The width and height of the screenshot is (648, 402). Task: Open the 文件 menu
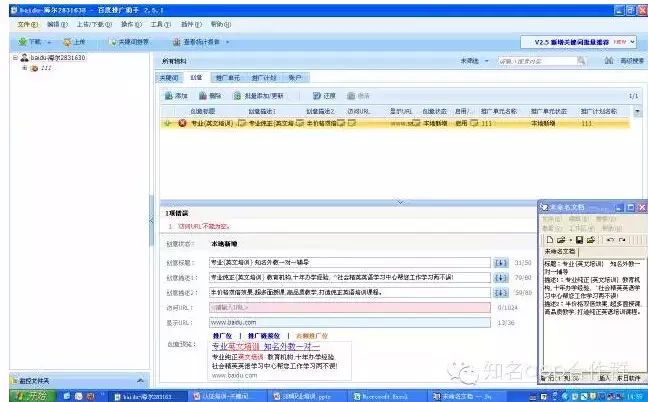click(x=27, y=24)
